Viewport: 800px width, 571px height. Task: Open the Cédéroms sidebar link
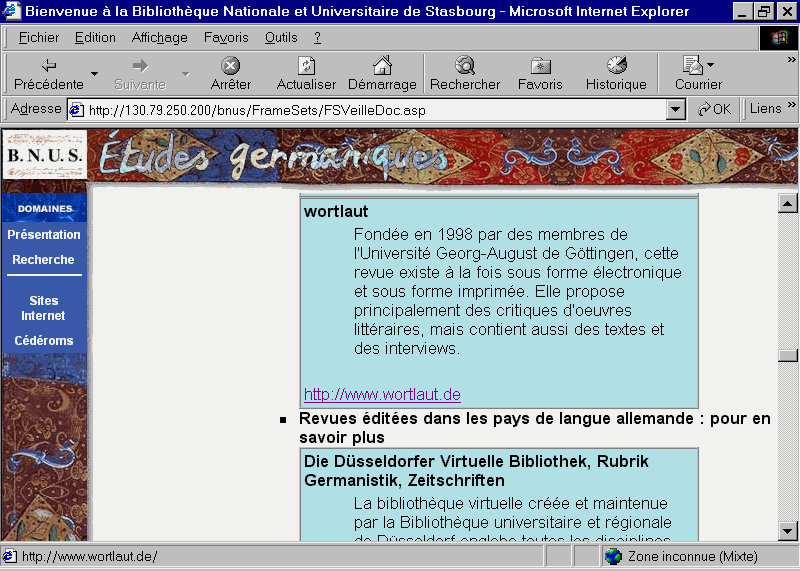(x=44, y=340)
